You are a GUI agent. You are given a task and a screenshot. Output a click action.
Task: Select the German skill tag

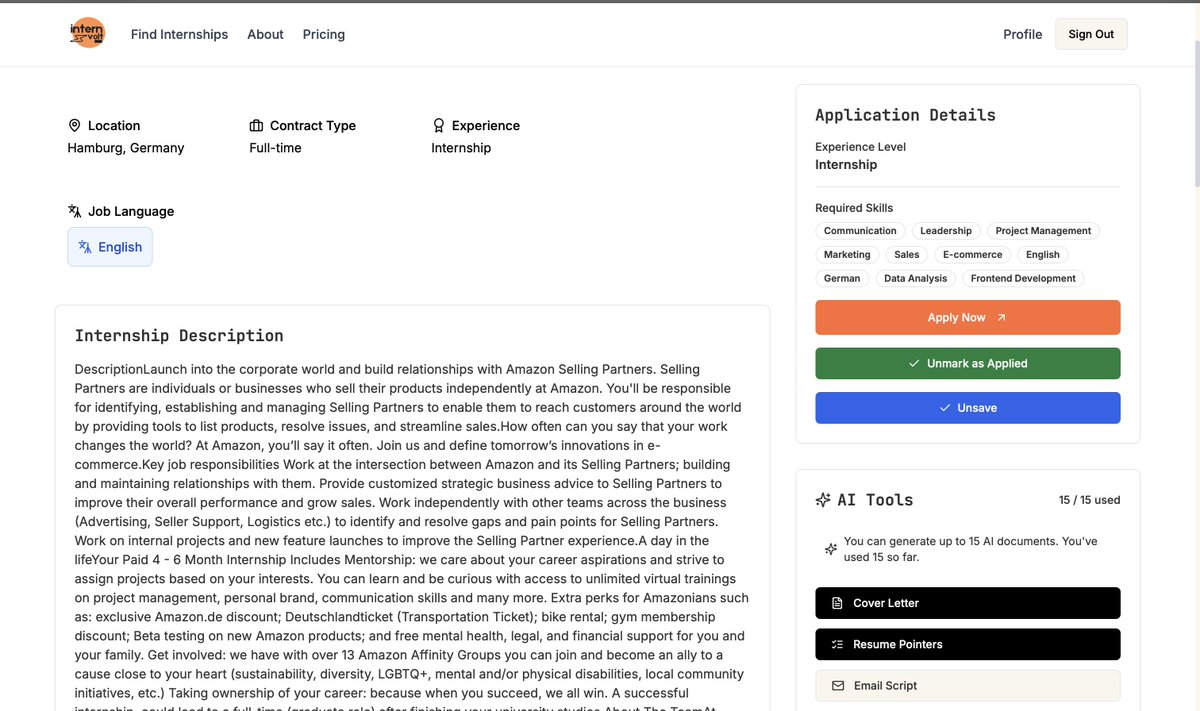click(x=842, y=279)
